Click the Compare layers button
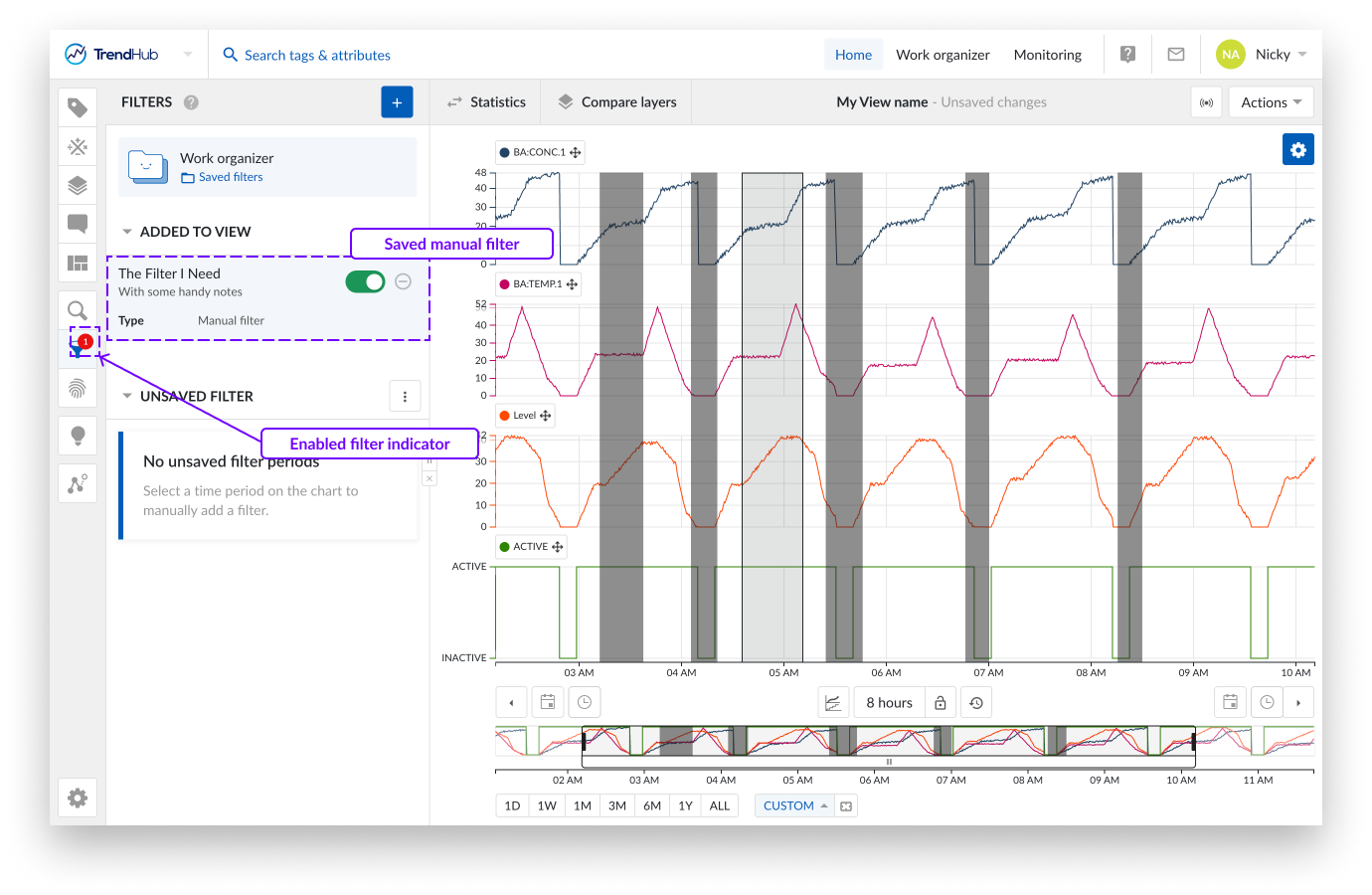The image size is (1372, 895). point(616,102)
